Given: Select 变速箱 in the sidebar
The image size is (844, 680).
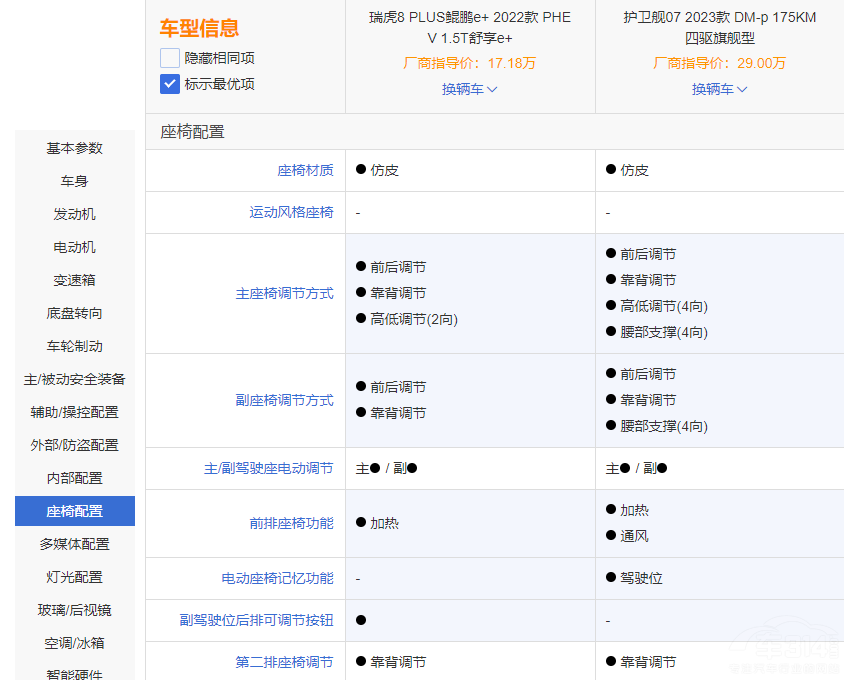Looking at the screenshot, I should click(73, 280).
